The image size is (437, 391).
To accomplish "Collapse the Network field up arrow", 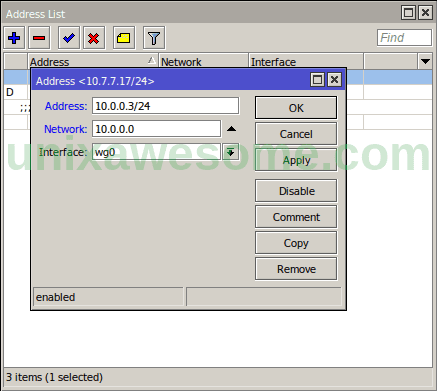I will coord(231,129).
